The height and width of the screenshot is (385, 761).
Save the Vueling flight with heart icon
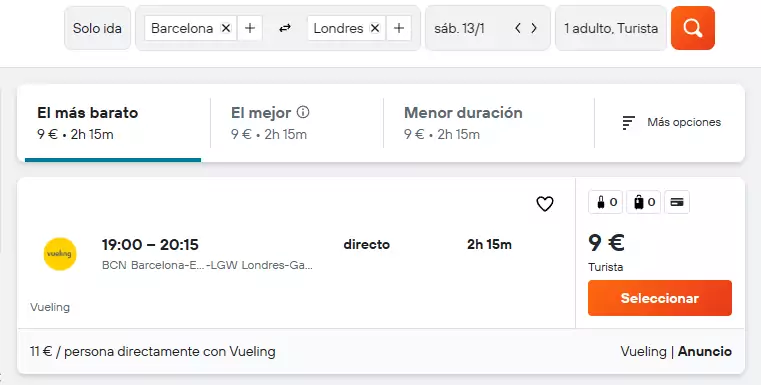coord(545,204)
